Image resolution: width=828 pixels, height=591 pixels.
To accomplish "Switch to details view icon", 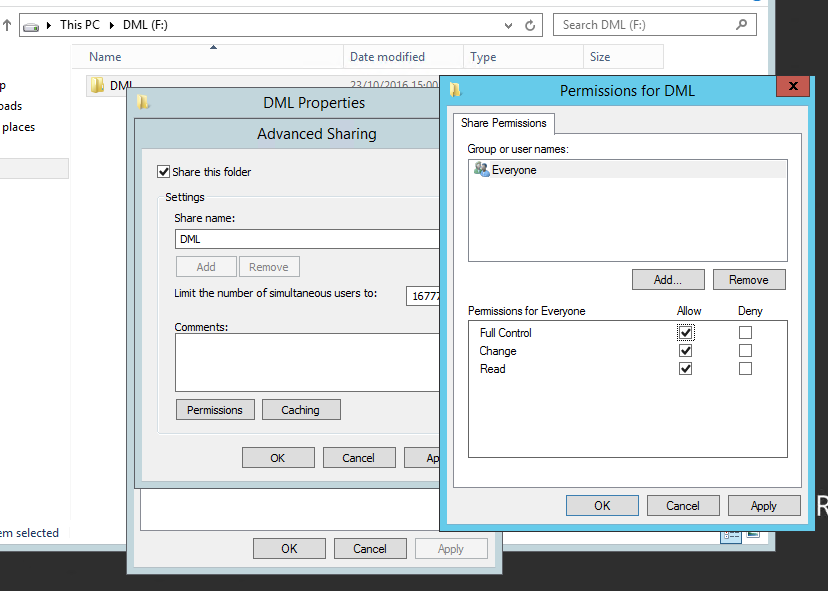I will [731, 535].
